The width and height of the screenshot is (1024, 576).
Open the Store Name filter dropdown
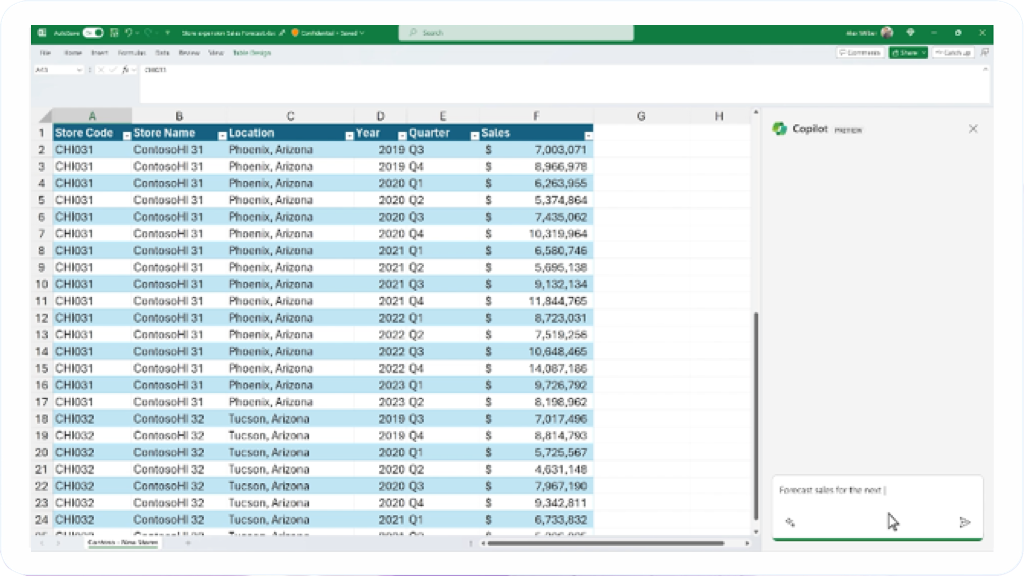(x=222, y=136)
